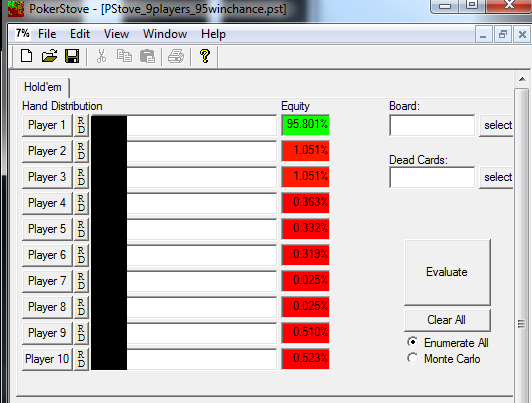Click the RD button for Player 10
Image resolution: width=532 pixels, height=403 pixels.
81,359
